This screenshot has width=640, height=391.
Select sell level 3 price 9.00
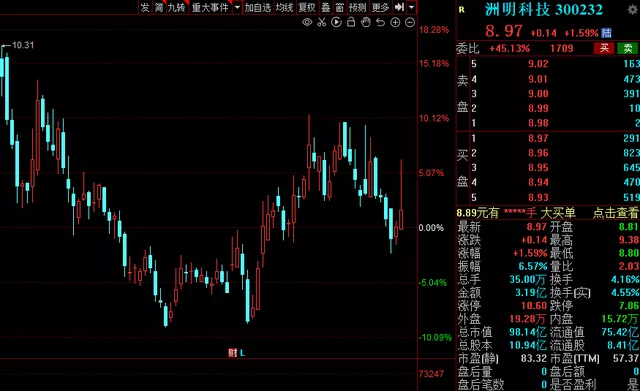coord(538,93)
